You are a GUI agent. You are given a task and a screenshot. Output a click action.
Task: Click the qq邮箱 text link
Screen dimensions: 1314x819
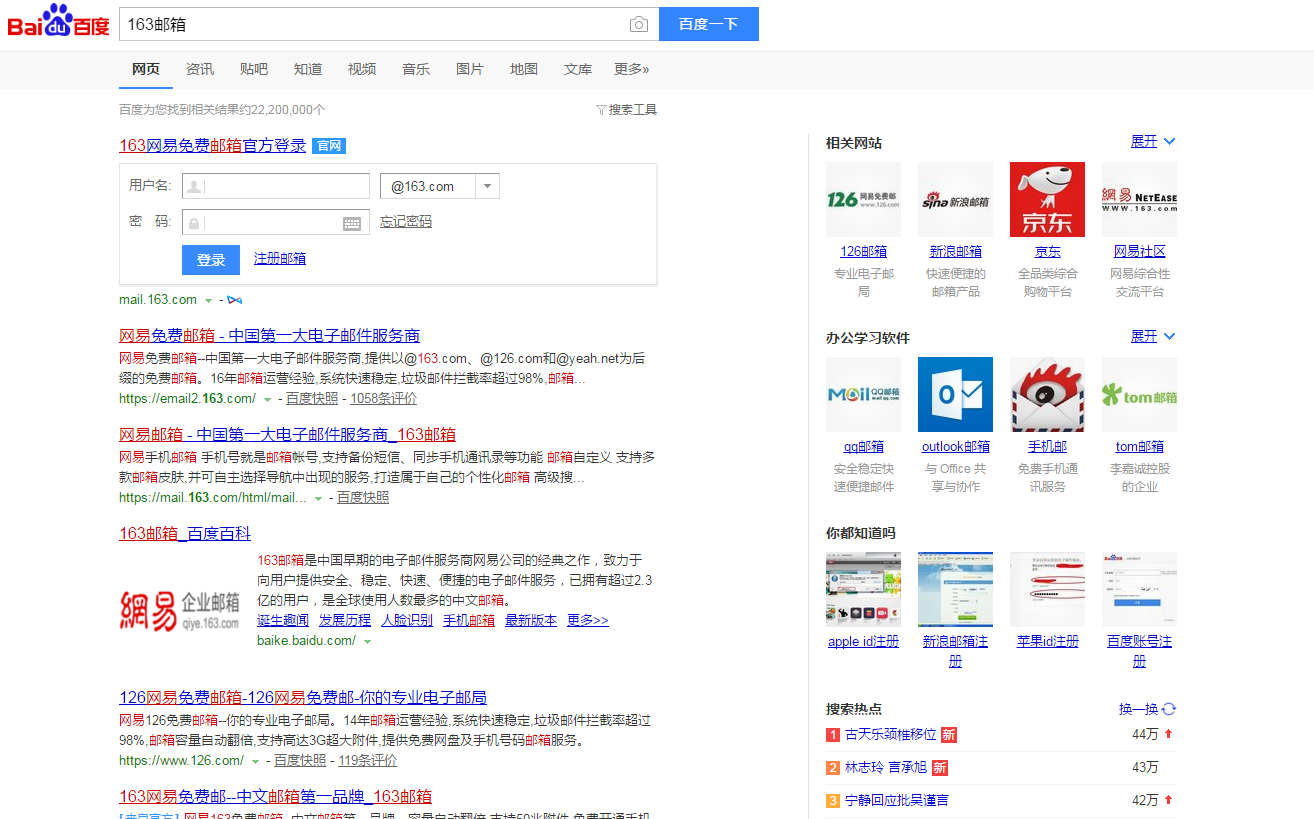(x=864, y=447)
